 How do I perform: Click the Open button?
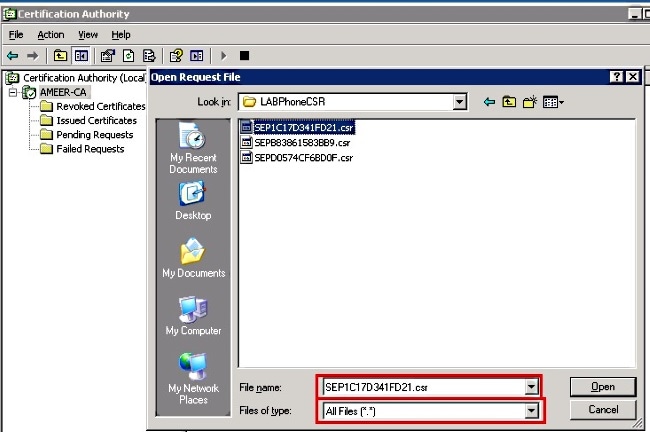click(x=603, y=387)
